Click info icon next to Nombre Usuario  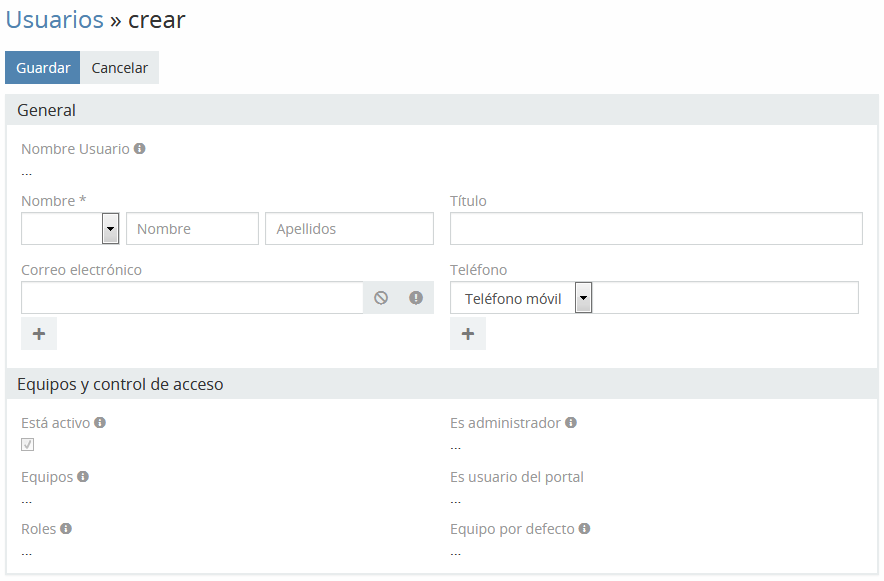(x=140, y=149)
